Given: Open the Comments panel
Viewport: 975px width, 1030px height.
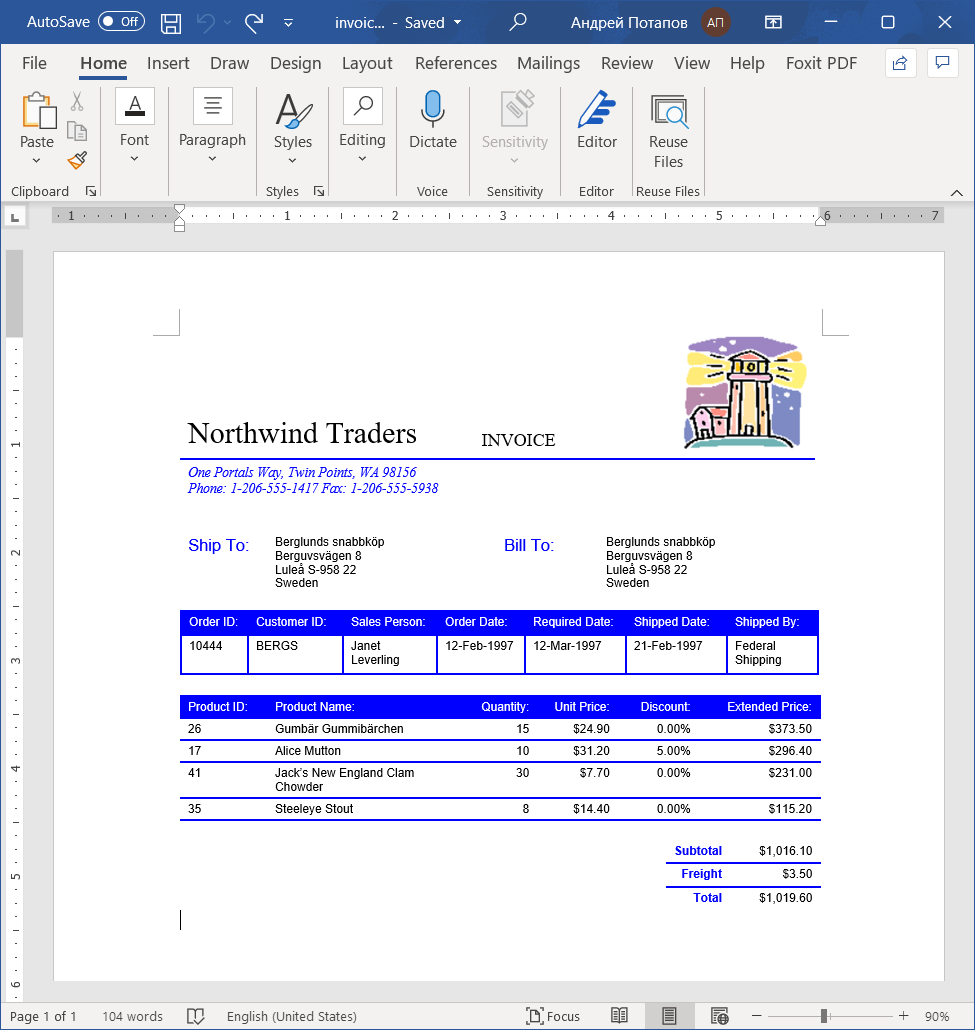Looking at the screenshot, I should (941, 63).
